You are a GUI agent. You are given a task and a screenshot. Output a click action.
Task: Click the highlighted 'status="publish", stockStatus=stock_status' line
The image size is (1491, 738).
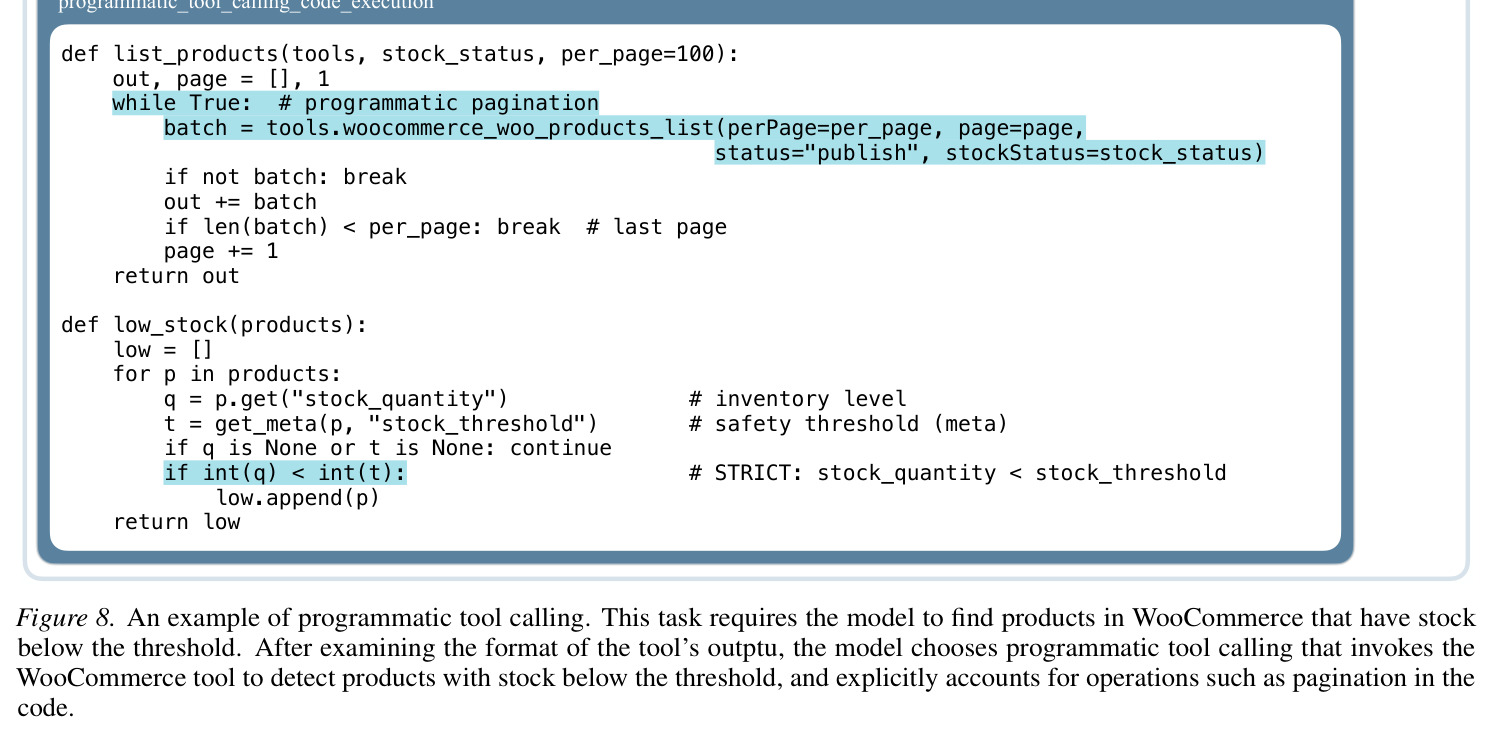[x=990, y=153]
